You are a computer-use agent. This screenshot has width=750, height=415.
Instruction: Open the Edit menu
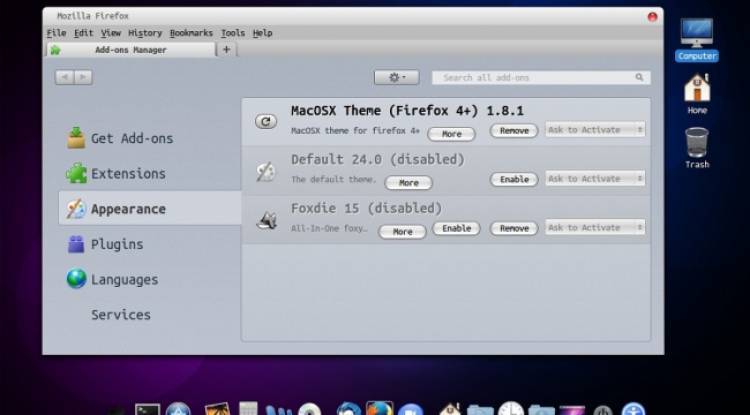[84, 33]
